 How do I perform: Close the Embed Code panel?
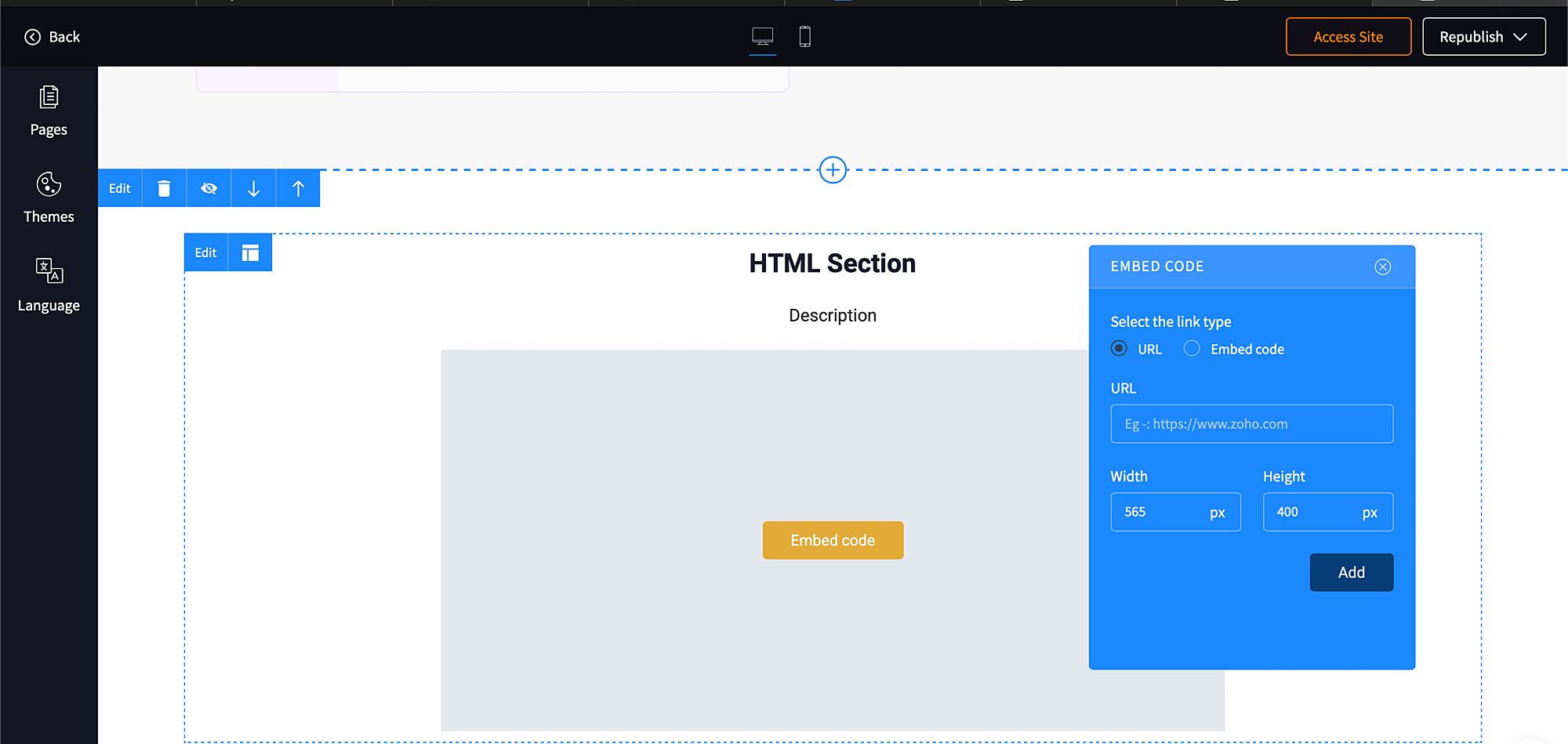click(x=1382, y=267)
